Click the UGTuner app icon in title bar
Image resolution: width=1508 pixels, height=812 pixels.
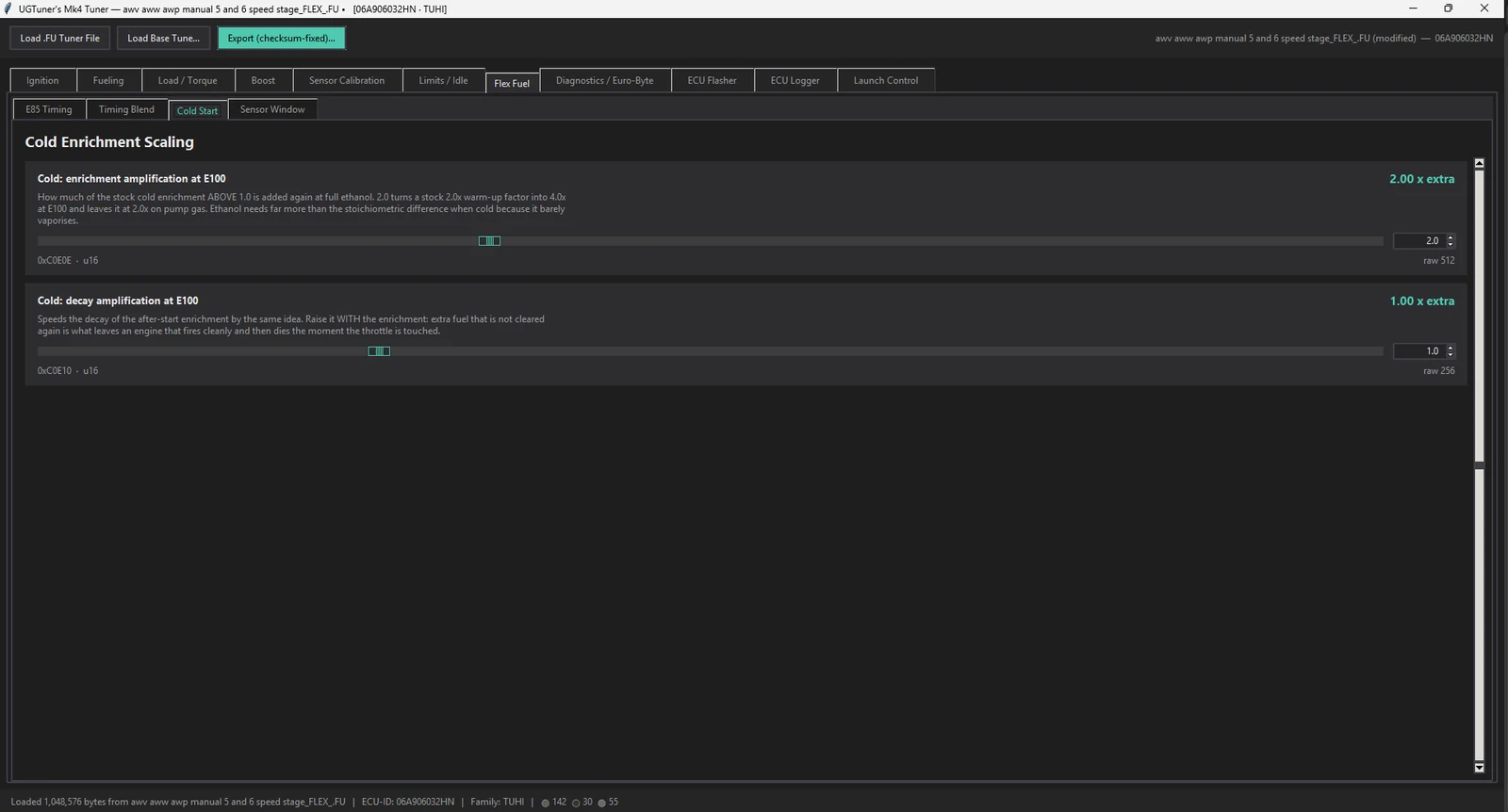pos(8,8)
